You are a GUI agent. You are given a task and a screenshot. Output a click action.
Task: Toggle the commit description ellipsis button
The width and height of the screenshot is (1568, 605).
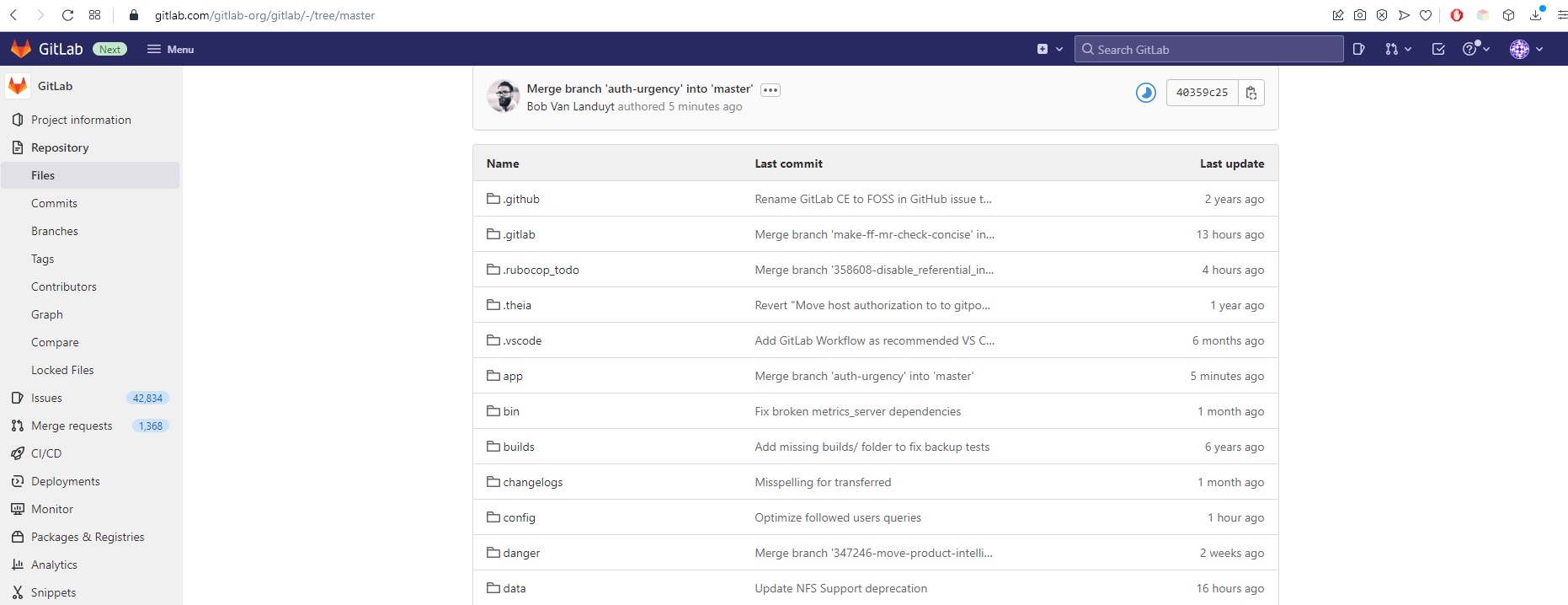[770, 90]
